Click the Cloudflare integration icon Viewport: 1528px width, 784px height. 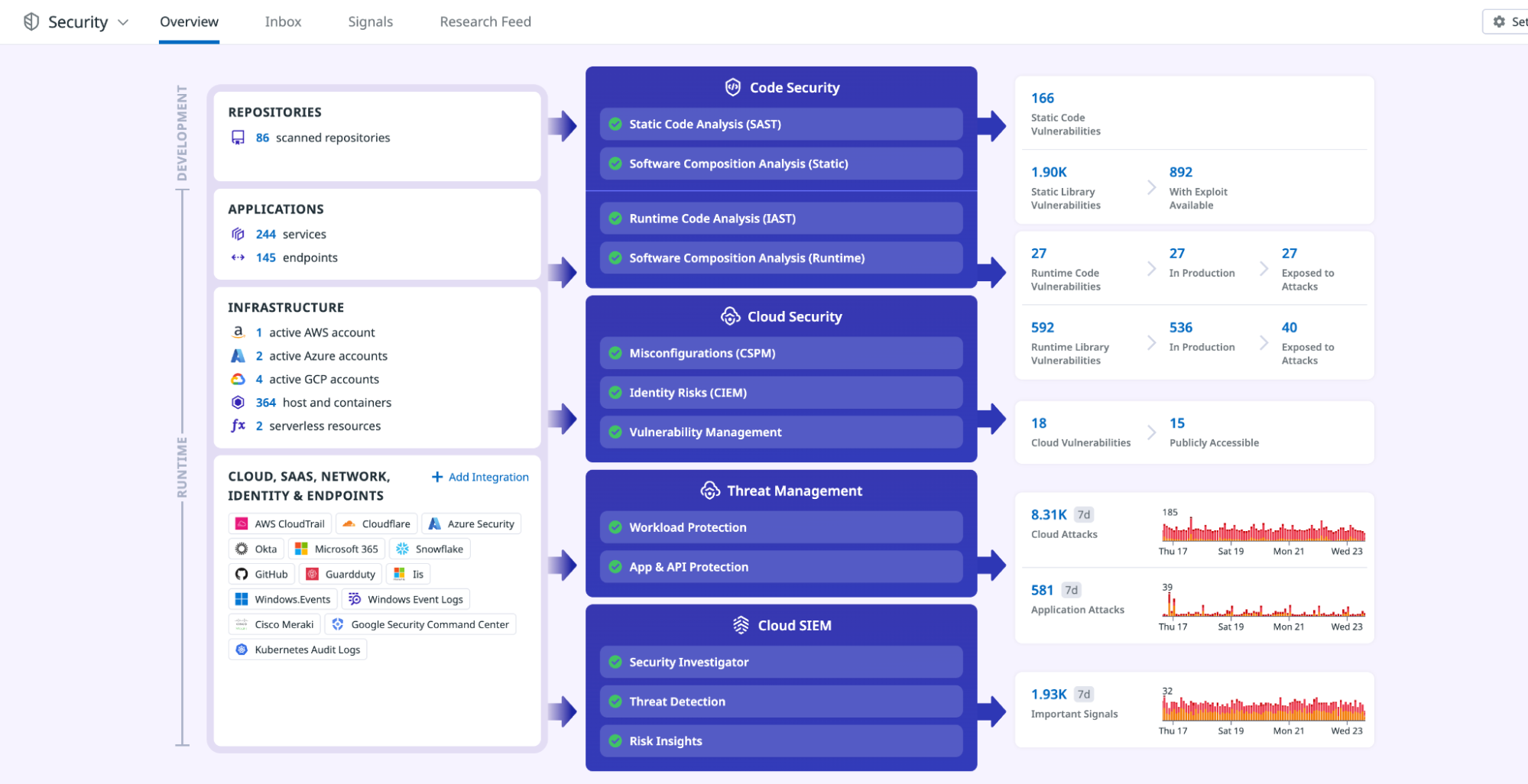[x=351, y=523]
